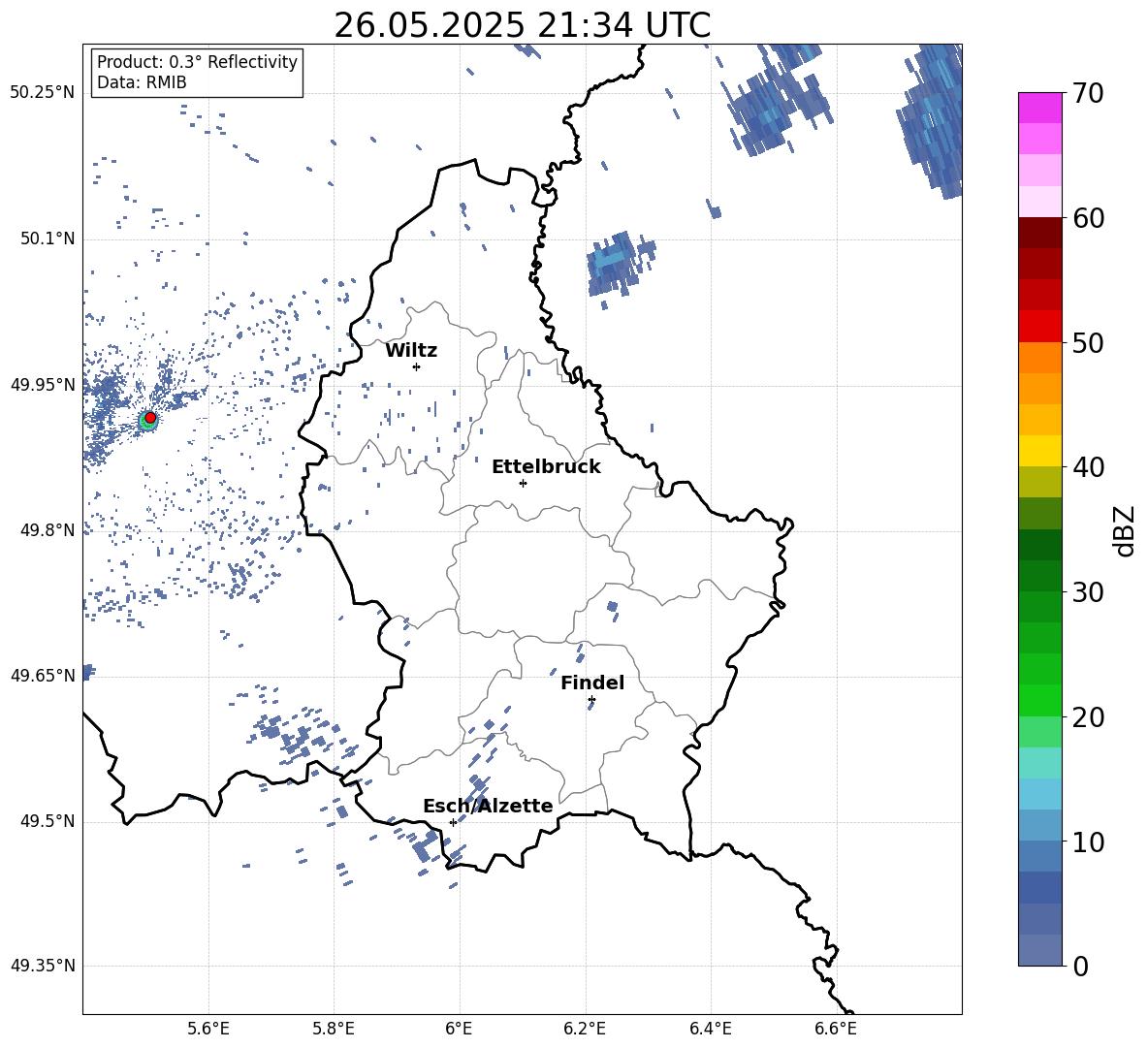Click the 5.8°E longitude label
Viewport: 1148px width, 1048px height.
[x=334, y=1029]
